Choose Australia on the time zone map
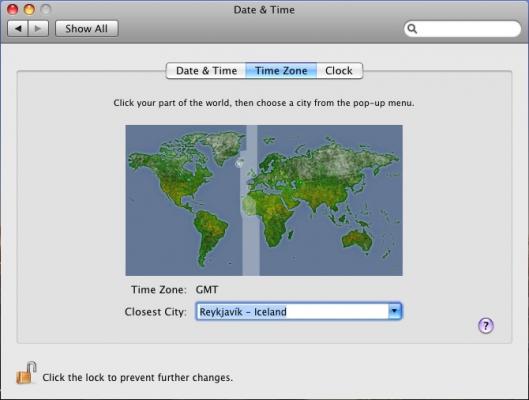The width and height of the screenshot is (529, 400). 358,239
